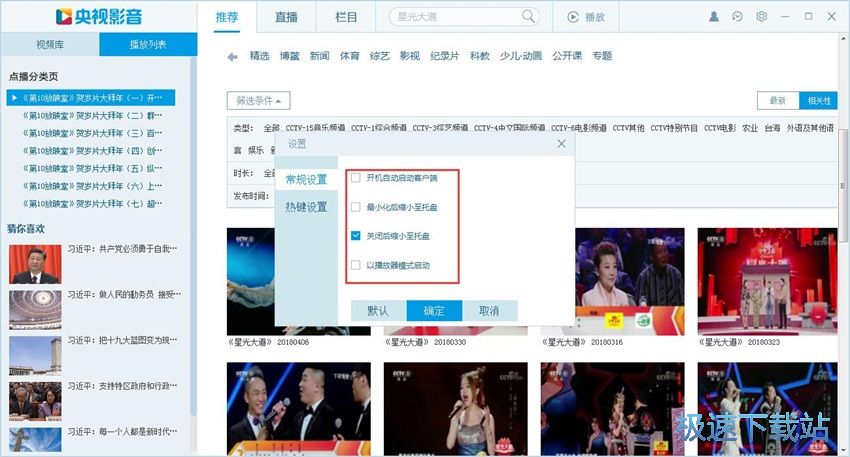Close the 设置 dialog
The height and width of the screenshot is (457, 850).
tap(562, 144)
